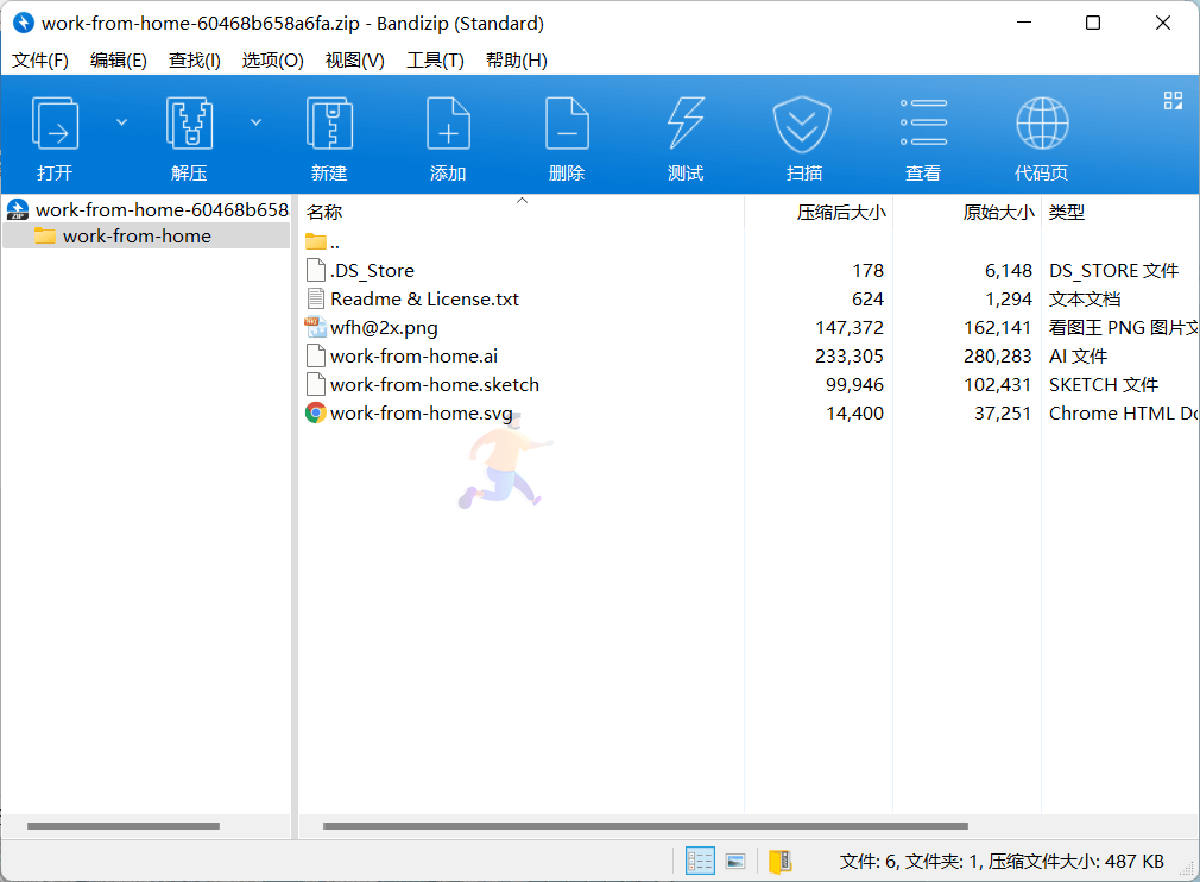Click the Scan (扫描) shield icon
This screenshot has height=882, width=1200.
[x=804, y=123]
